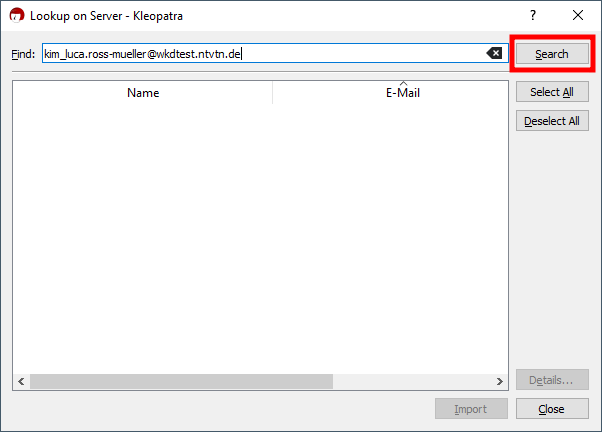Screen dimensions: 602x432
Task: Click the Find label beside the input
Action: tap(23, 54)
